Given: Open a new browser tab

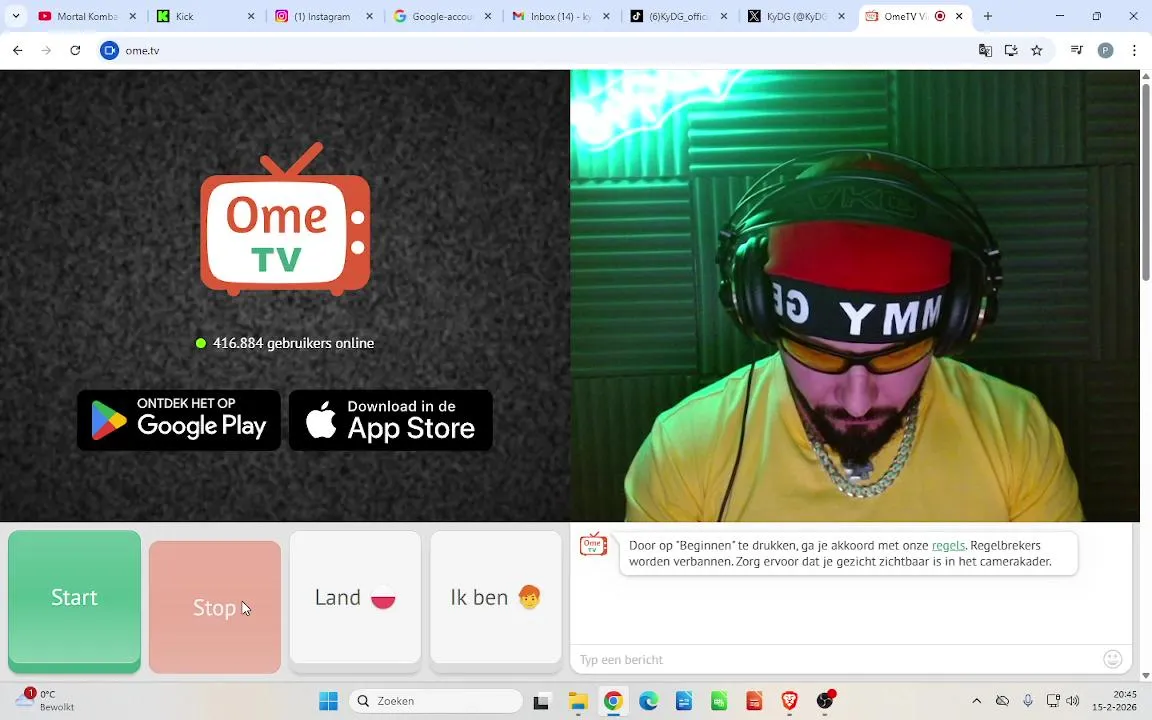Looking at the screenshot, I should point(987,16).
